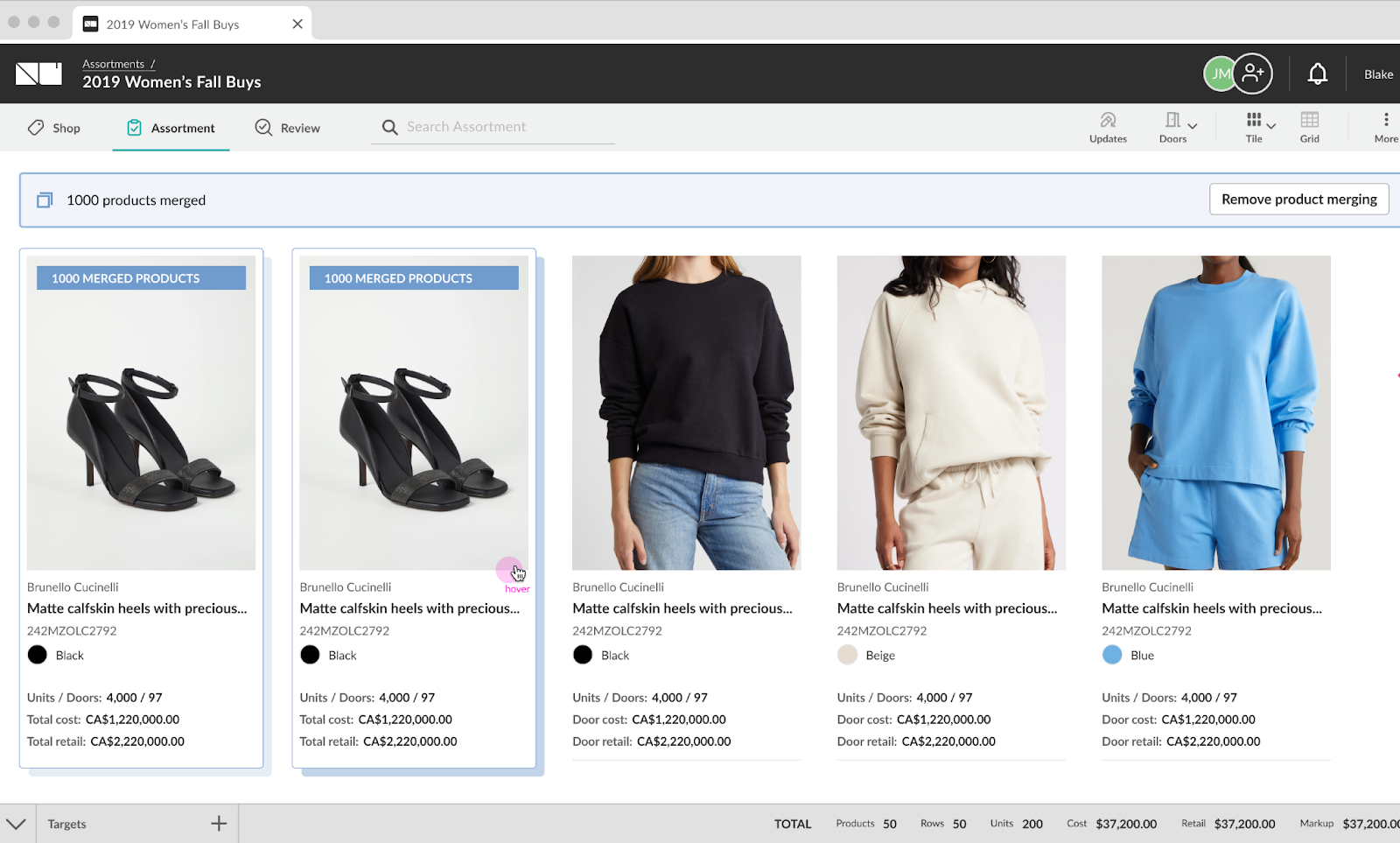Click Remove product merging button
Viewport: 1400px width, 843px height.
click(x=1299, y=200)
